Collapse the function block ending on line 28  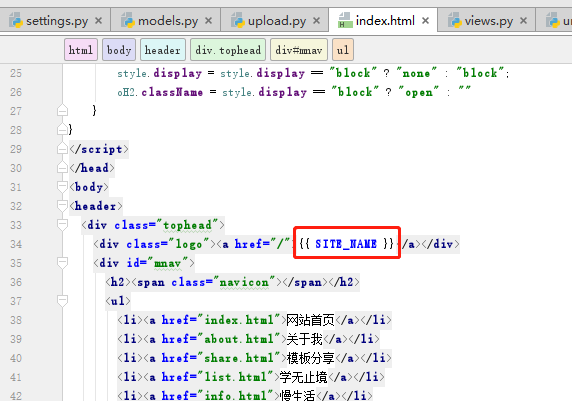click(x=62, y=130)
